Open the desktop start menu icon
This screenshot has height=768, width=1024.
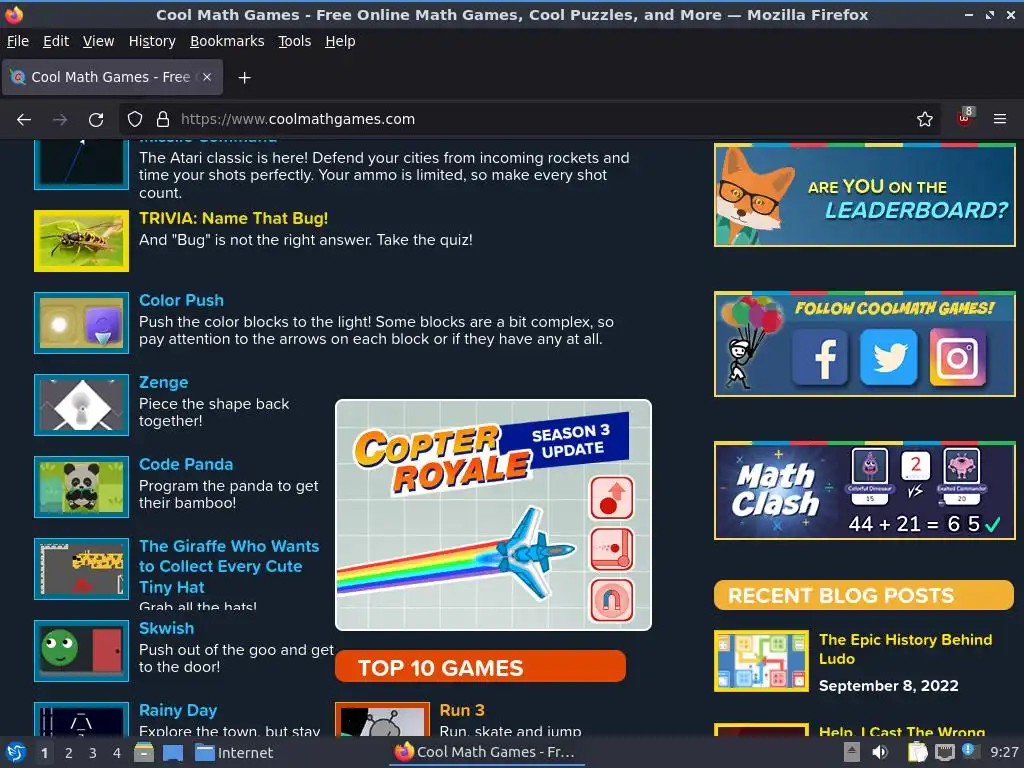coord(16,752)
